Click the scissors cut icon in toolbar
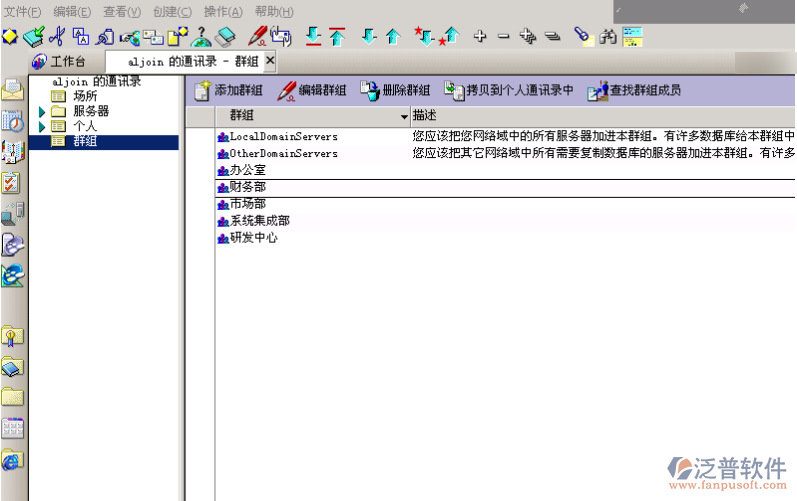Viewport: 797px width, 501px height. tap(56, 38)
